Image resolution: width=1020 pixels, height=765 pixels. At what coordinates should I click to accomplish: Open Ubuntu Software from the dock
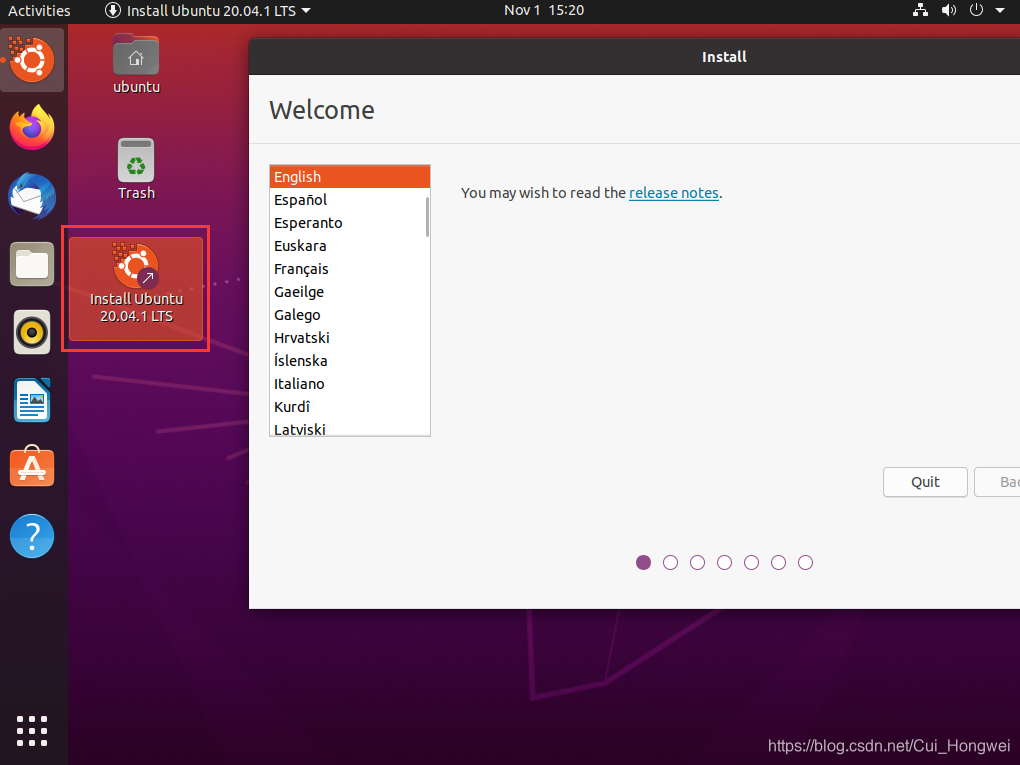(32, 467)
